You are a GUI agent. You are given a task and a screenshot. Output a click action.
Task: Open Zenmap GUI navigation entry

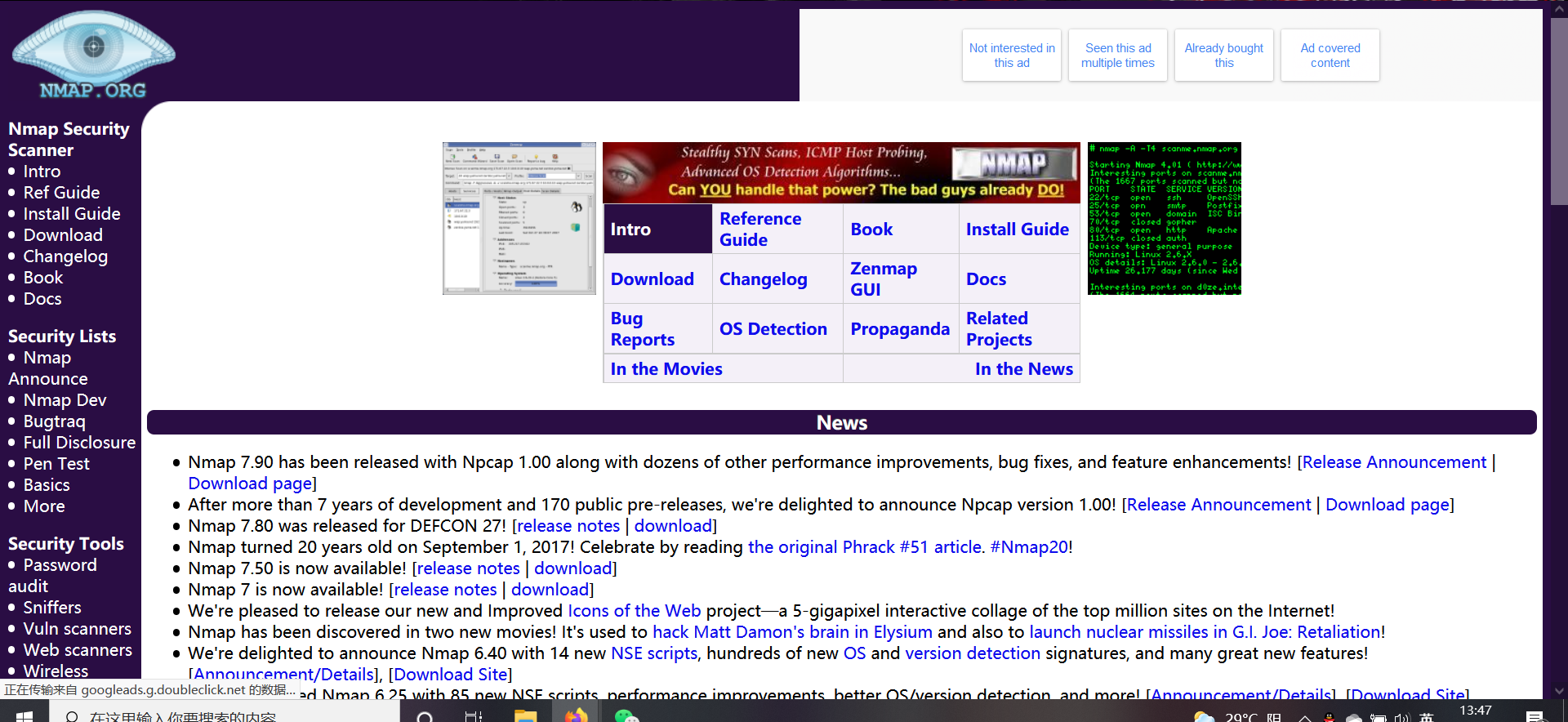884,279
